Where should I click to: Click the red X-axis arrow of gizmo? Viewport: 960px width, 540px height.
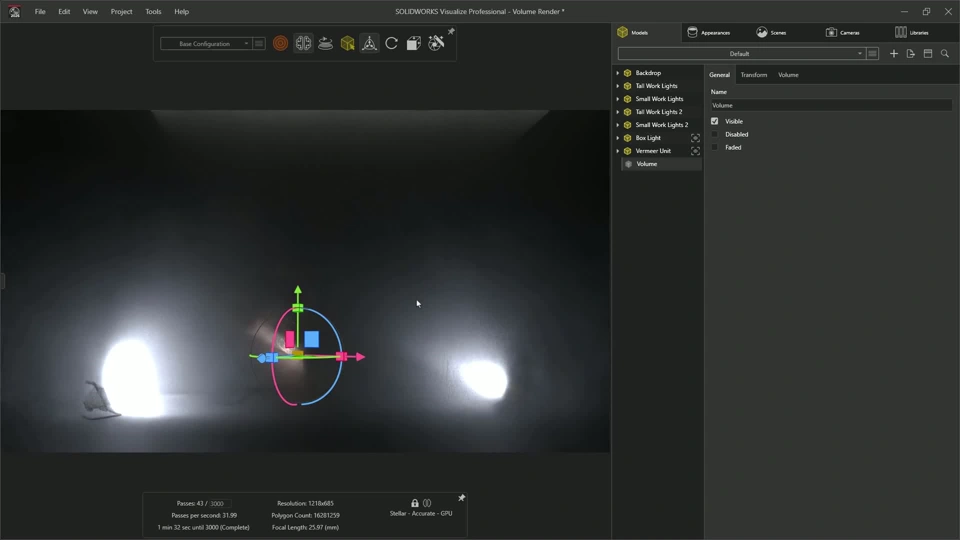(359, 356)
